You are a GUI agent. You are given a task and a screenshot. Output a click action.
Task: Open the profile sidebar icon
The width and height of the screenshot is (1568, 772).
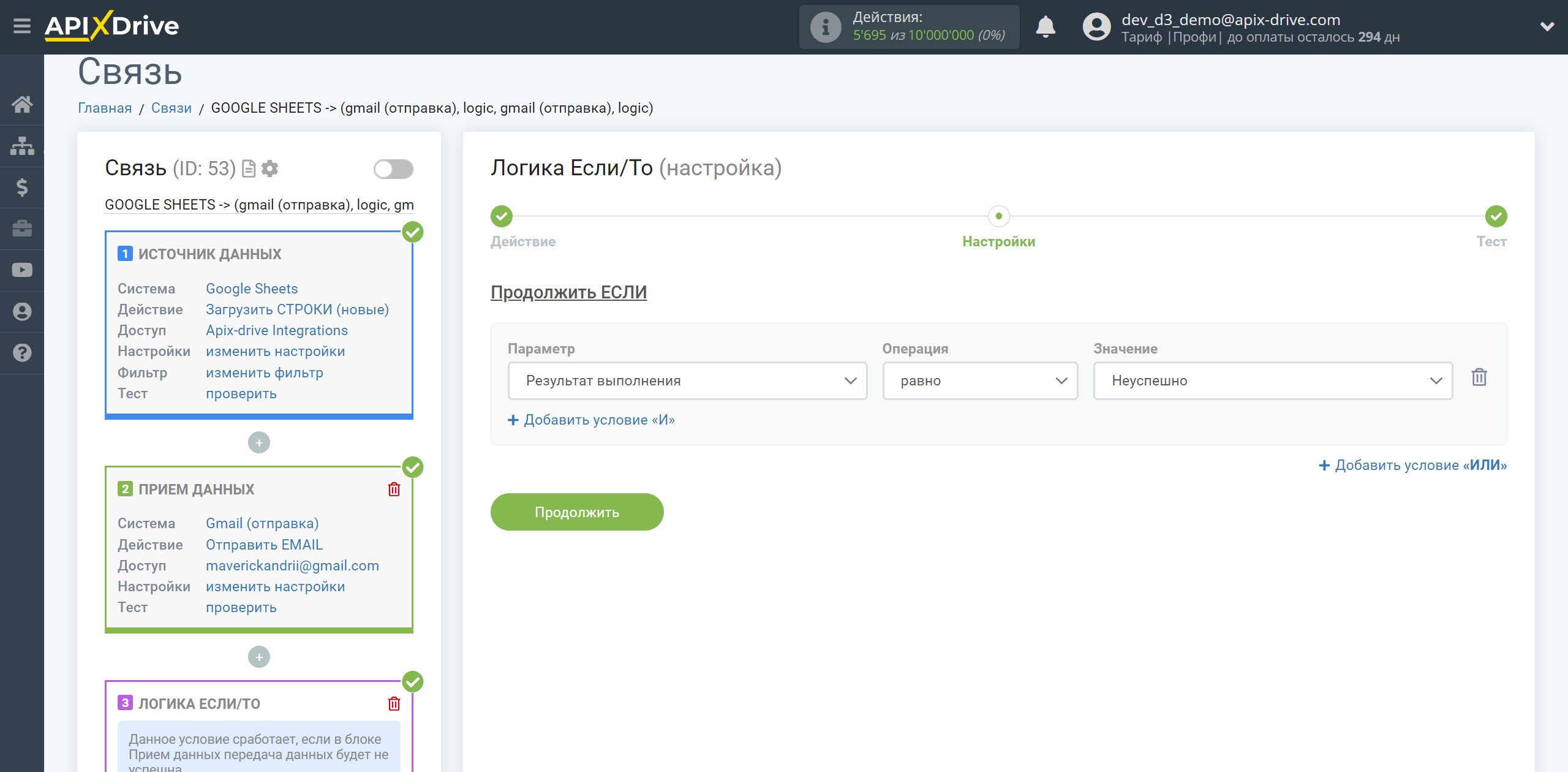[22, 312]
